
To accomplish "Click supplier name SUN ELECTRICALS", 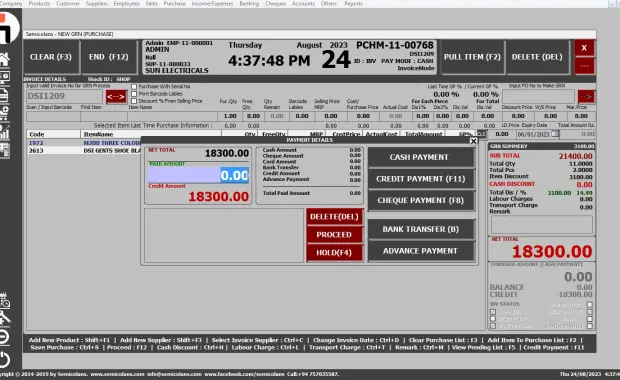I will point(177,70).
